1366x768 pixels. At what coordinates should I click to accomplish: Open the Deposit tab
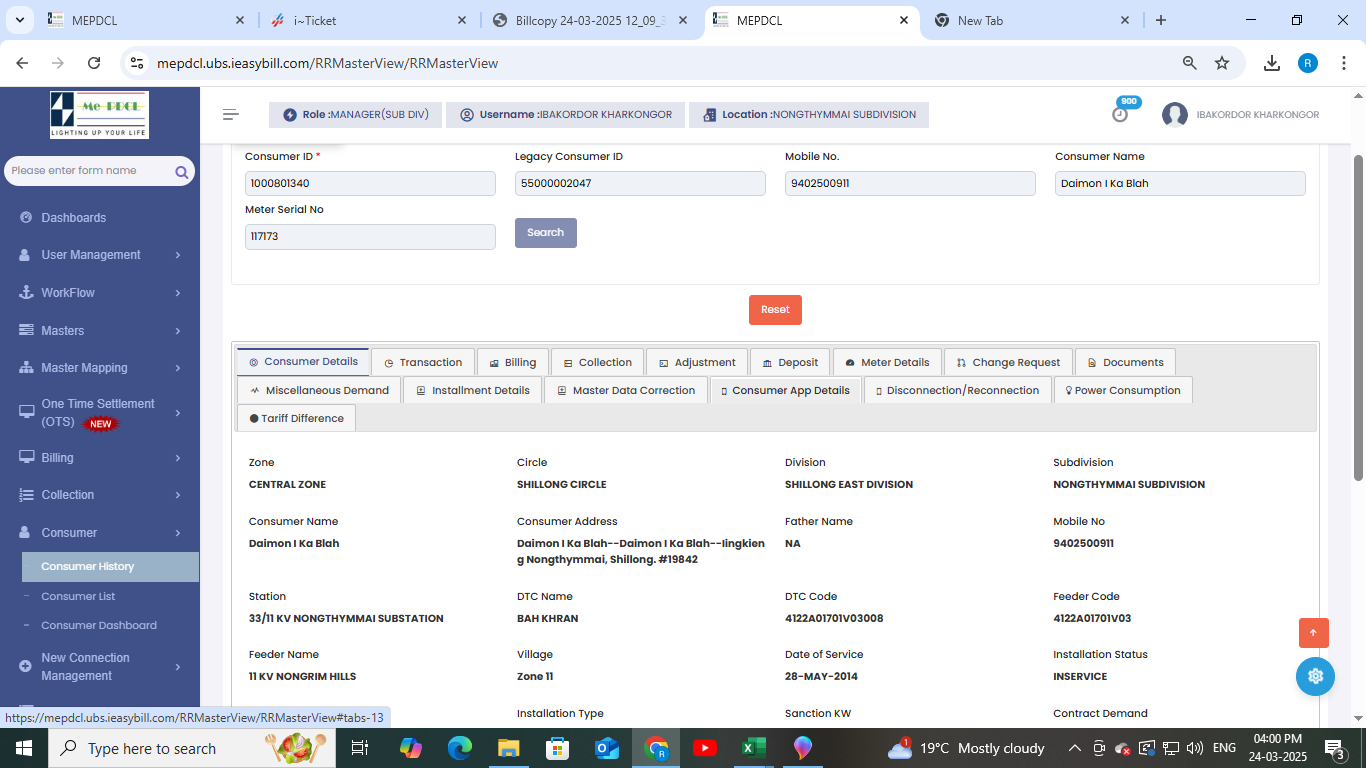coord(790,362)
